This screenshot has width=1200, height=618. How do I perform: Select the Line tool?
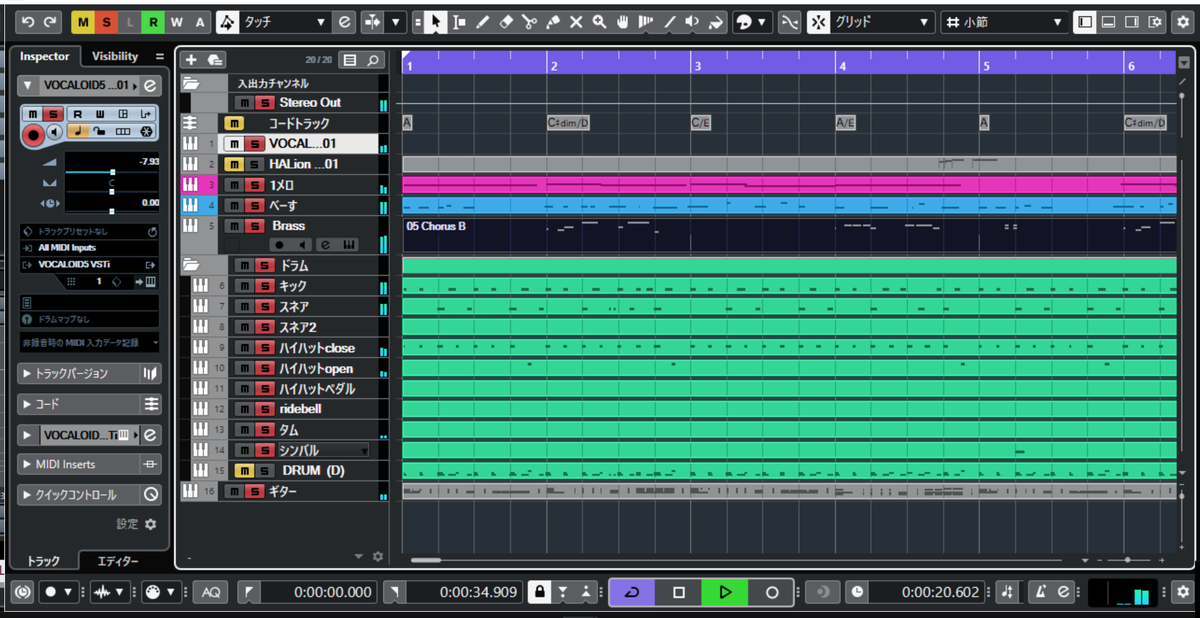[669, 21]
